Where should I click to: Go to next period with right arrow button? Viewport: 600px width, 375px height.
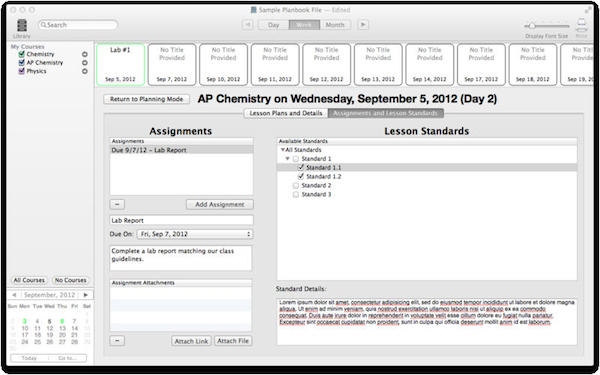pos(363,25)
